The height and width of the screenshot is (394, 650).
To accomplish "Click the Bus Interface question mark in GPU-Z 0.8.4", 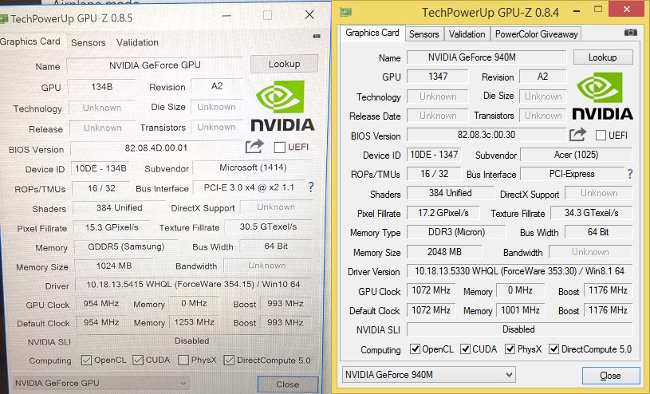I will (630, 174).
